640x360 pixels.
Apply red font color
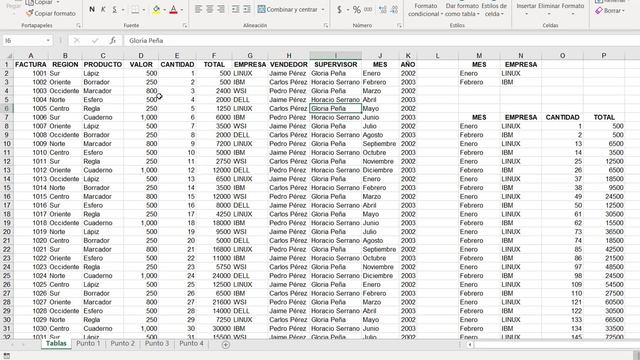pyautogui.click(x=173, y=9)
